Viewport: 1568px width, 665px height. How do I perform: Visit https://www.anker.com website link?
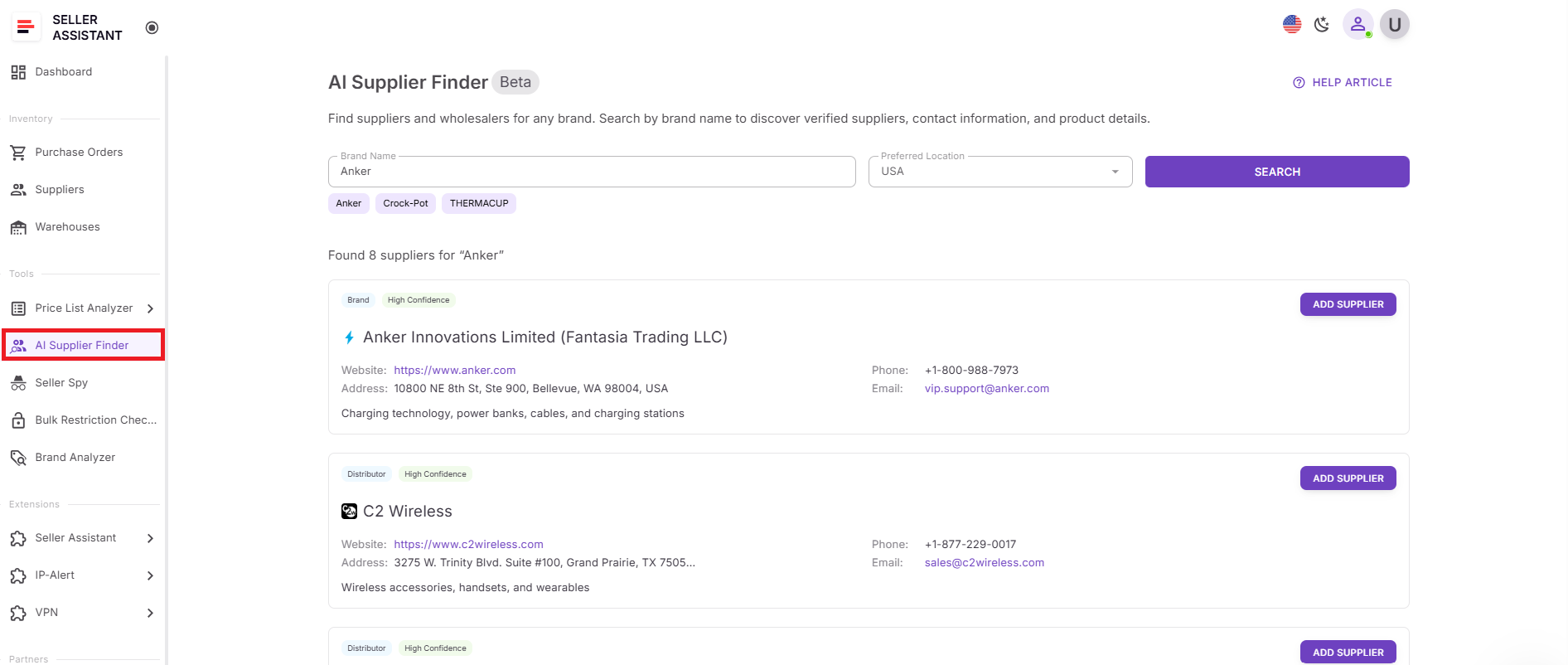455,371
